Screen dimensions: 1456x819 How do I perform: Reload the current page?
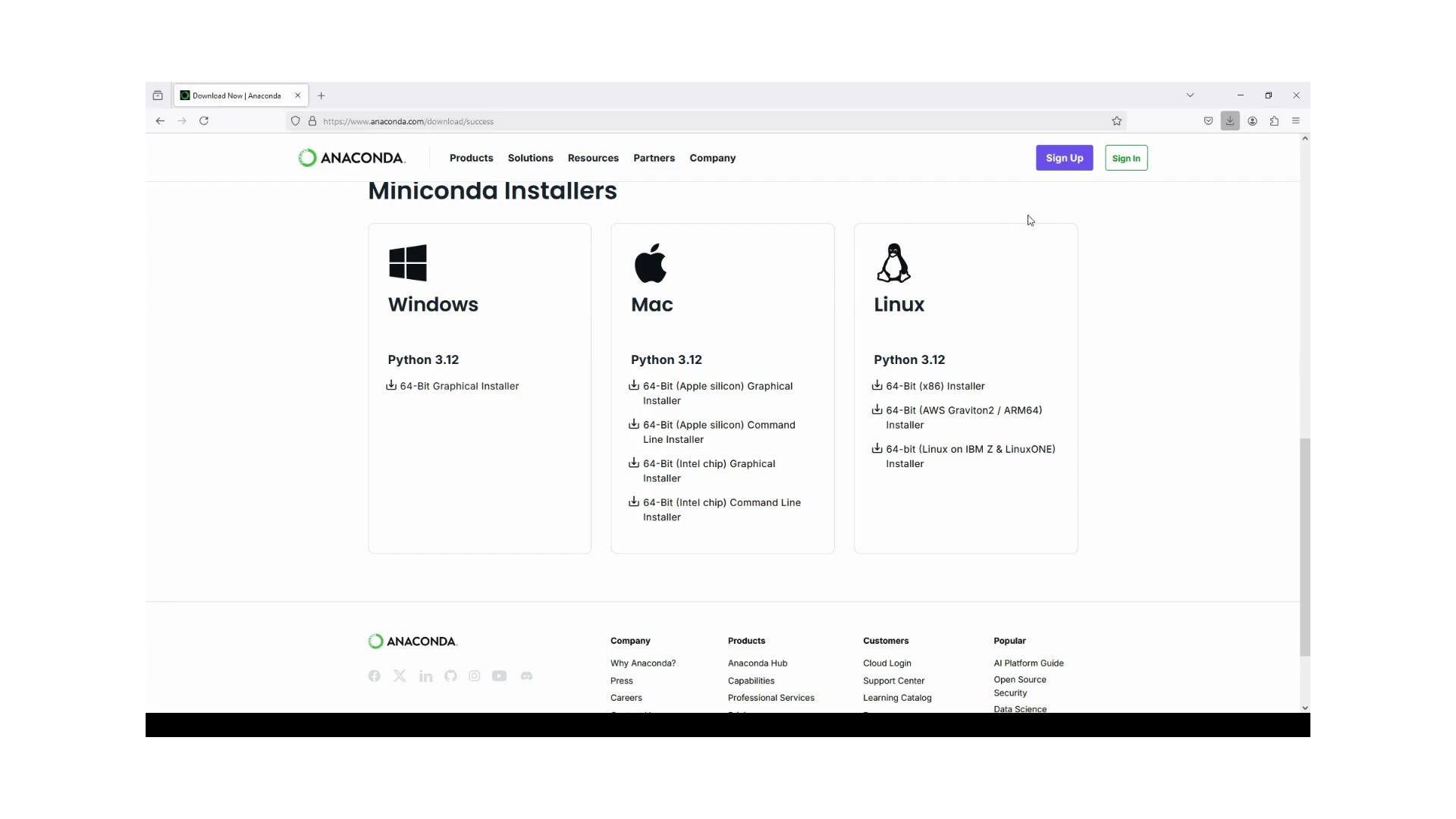[204, 121]
